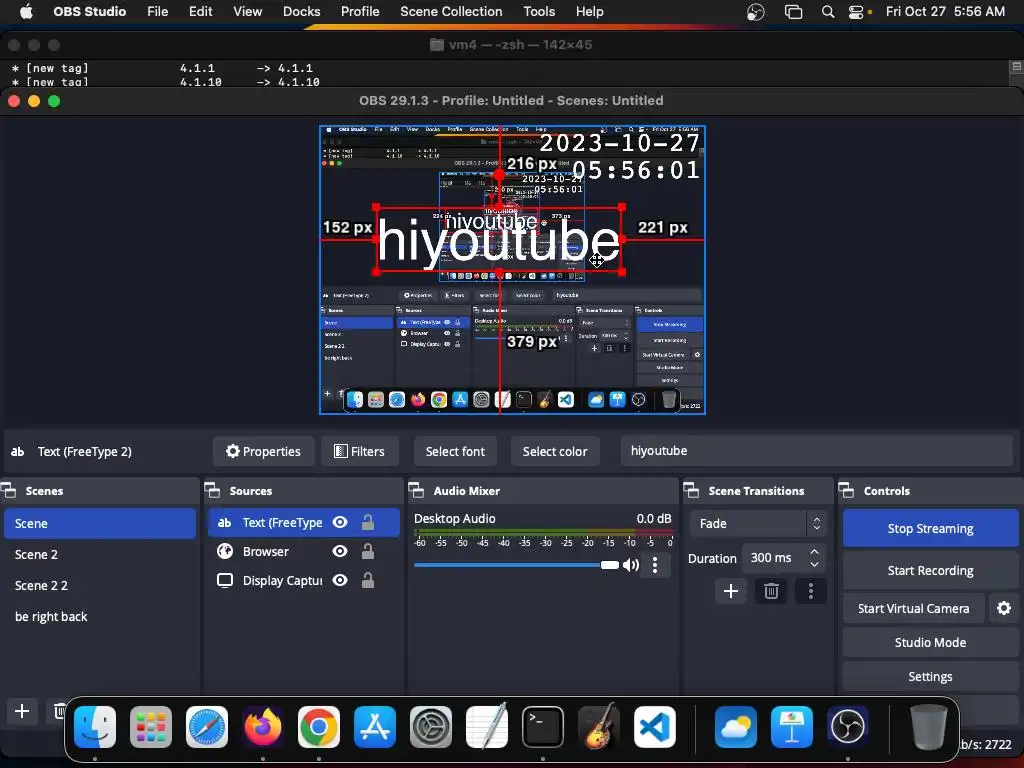
Task: Open Launchpad from the dock
Action: 151,727
